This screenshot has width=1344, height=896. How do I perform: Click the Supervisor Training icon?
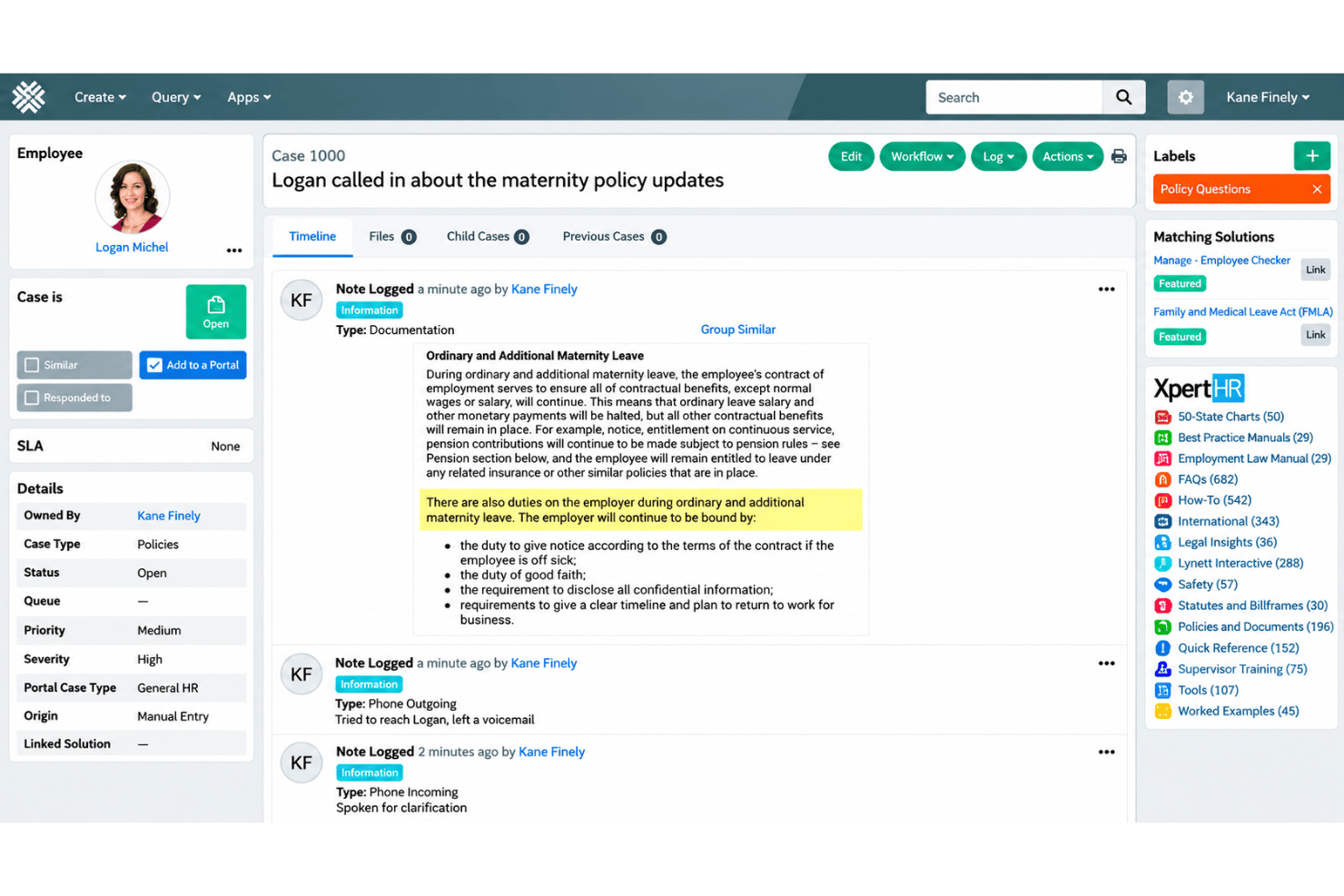point(1162,669)
